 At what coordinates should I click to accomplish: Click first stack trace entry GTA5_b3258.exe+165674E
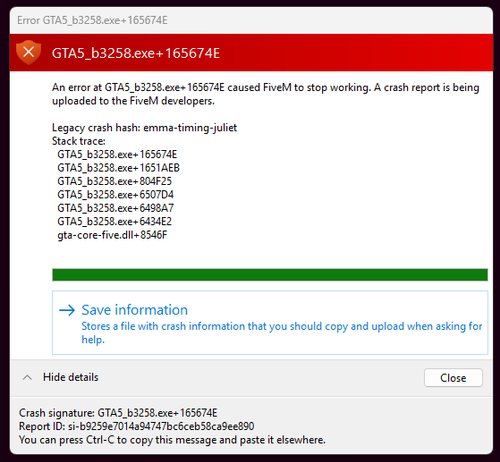117,154
